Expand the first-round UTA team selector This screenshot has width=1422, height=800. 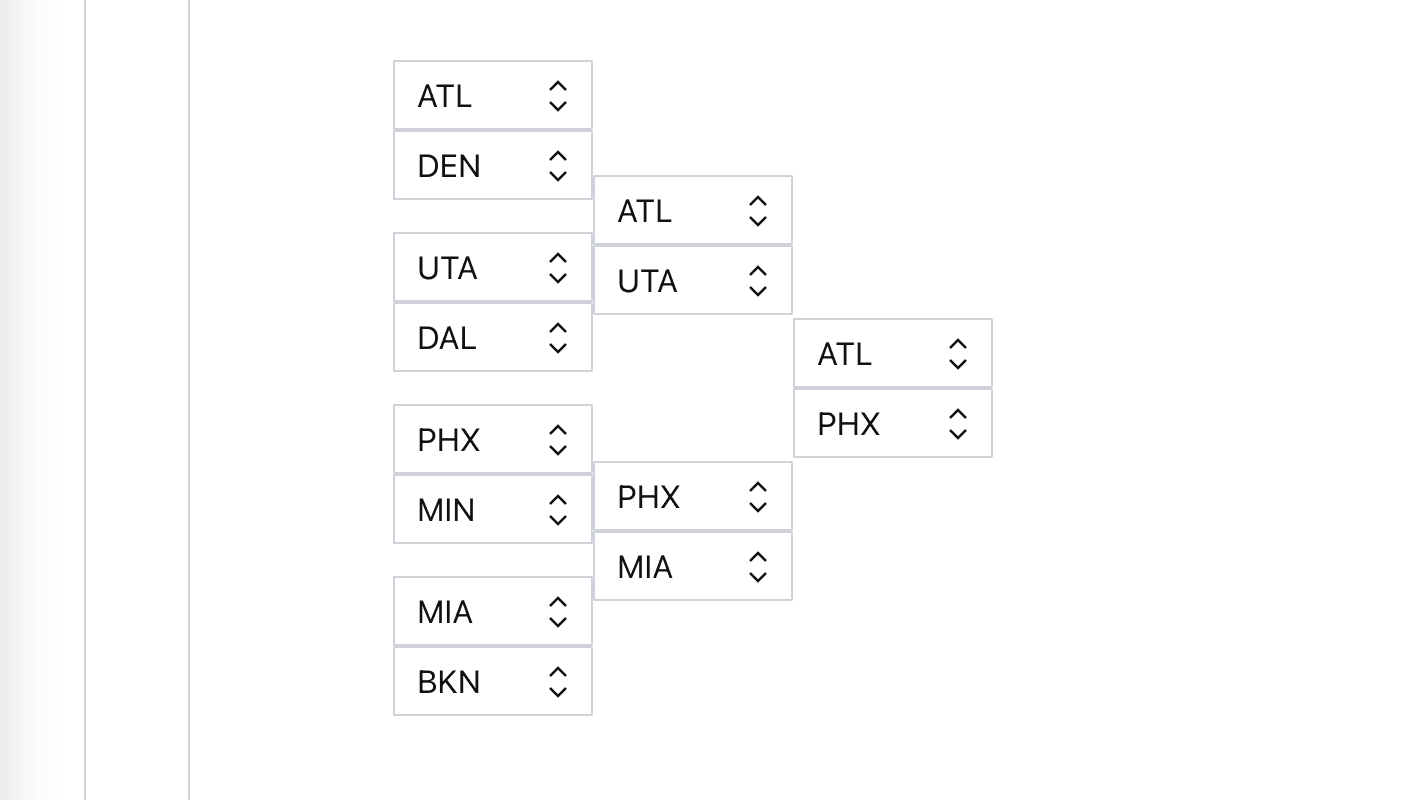[x=492, y=268]
